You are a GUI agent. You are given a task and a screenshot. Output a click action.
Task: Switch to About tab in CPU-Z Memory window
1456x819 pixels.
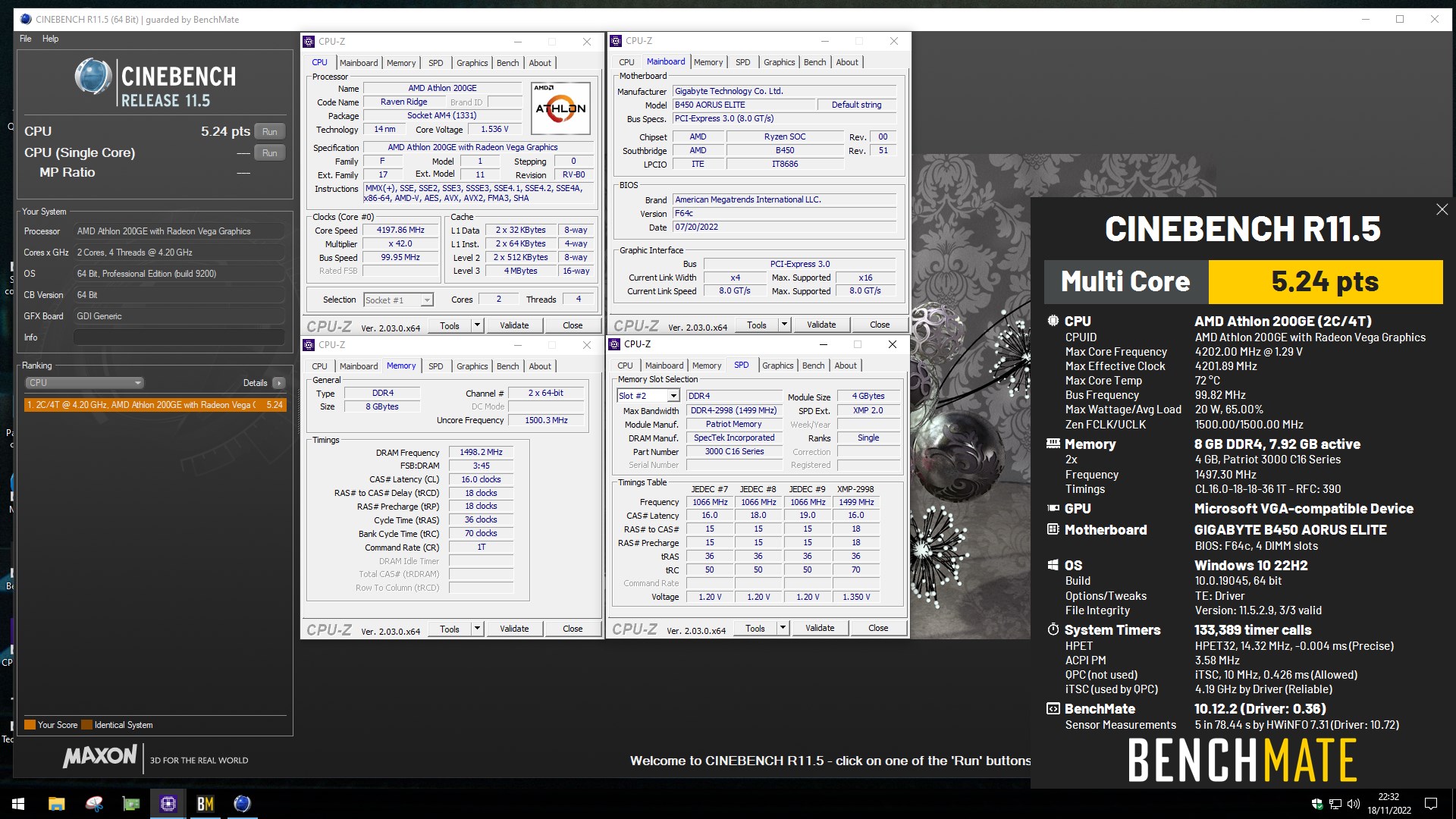[540, 366]
